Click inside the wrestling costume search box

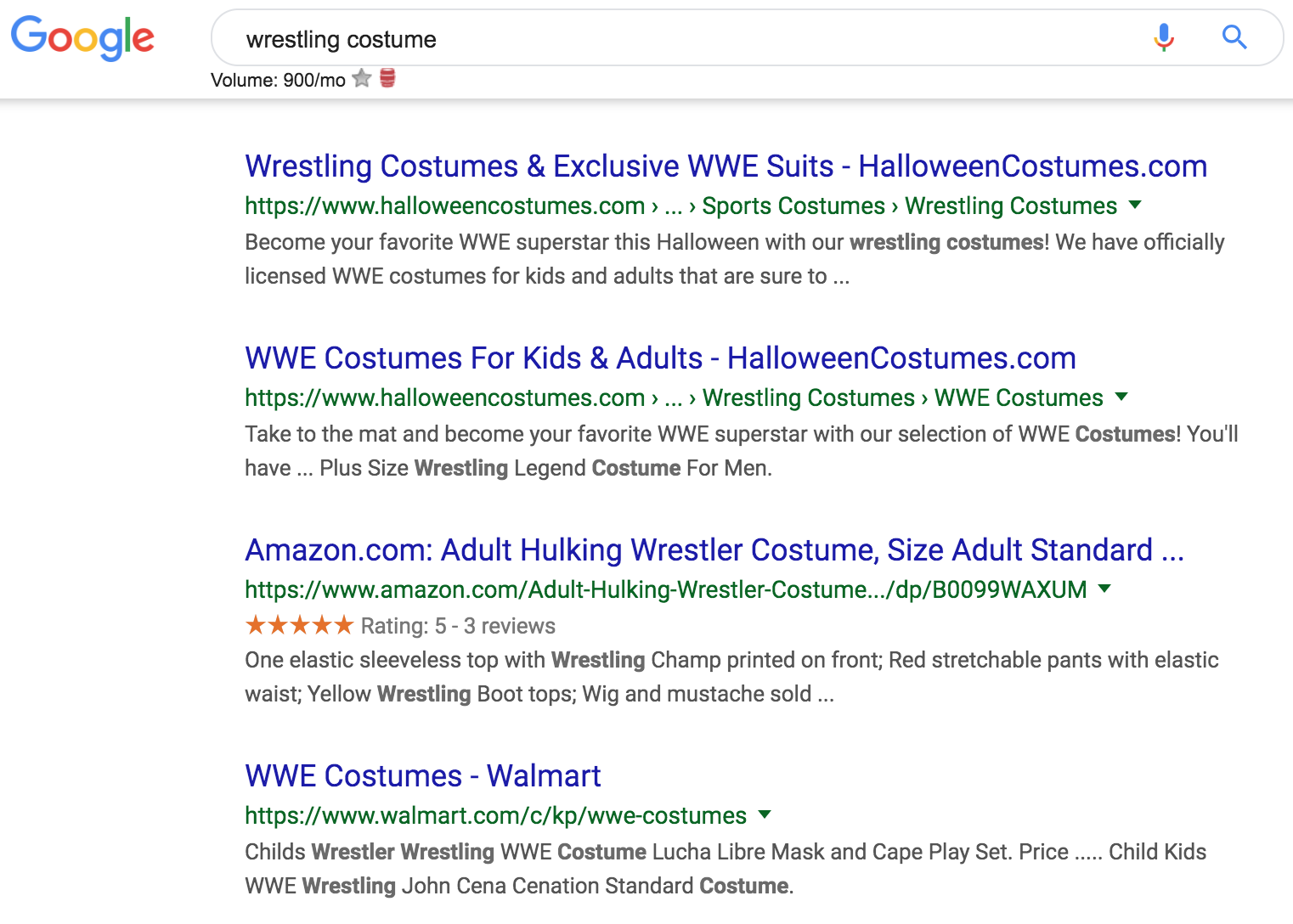coord(680,39)
